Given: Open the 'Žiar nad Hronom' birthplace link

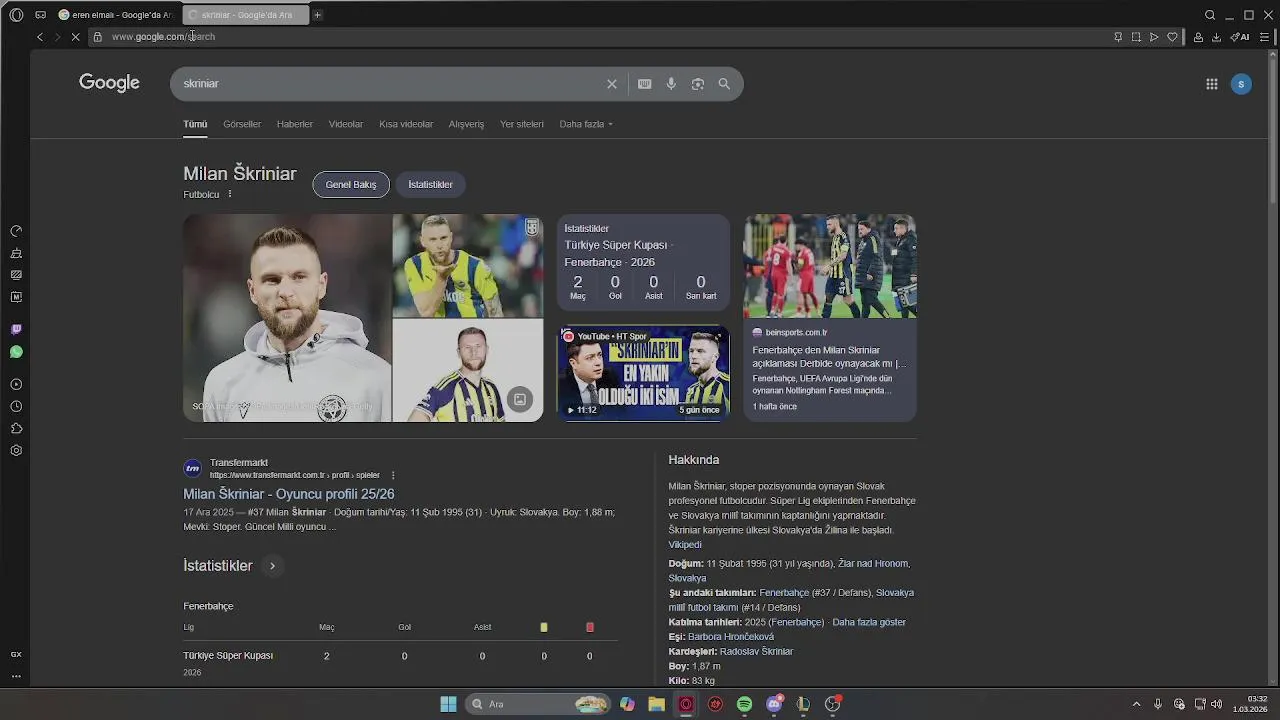Looking at the screenshot, I should (873, 564).
